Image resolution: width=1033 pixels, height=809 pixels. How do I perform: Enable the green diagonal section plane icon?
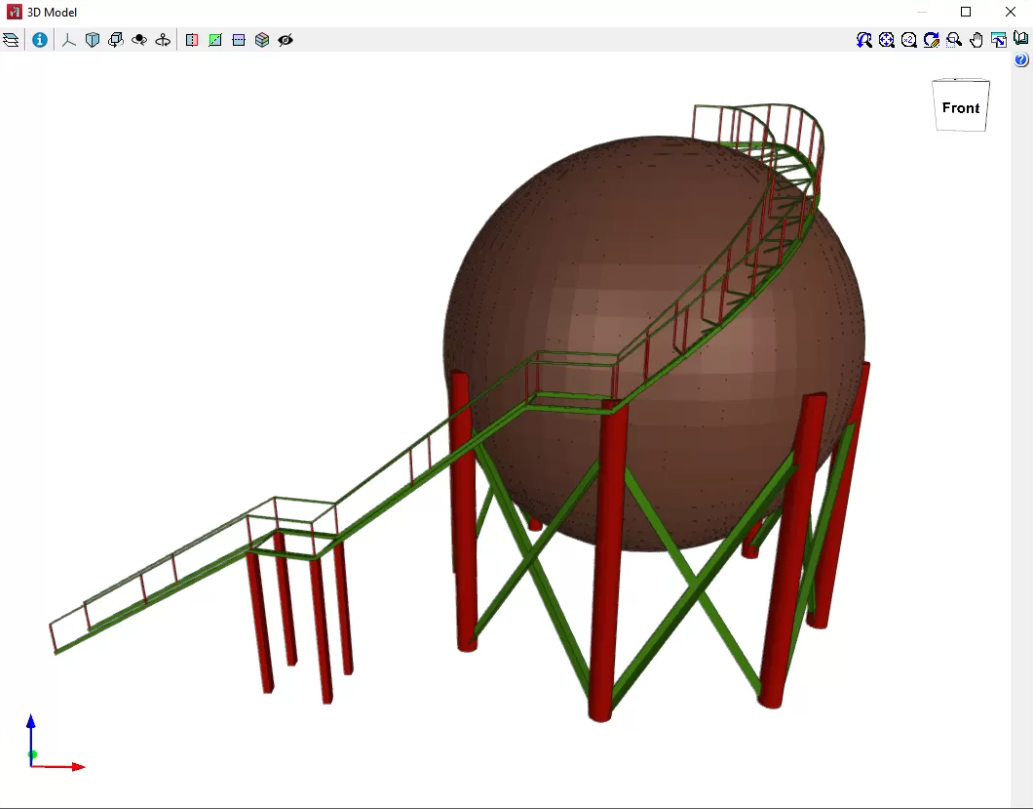point(215,40)
